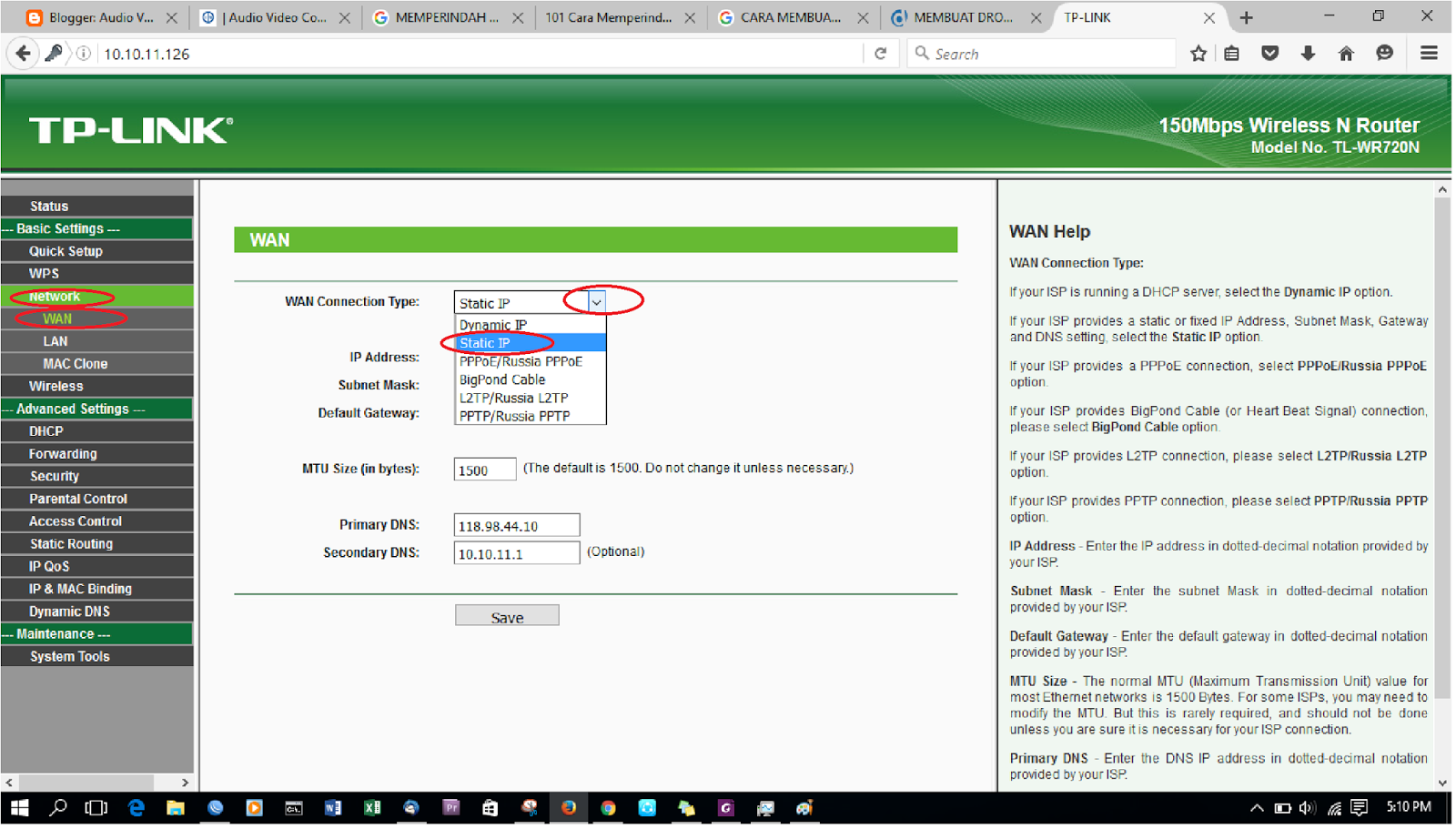Choose PPPoE/Russia PPPoE connection type
This screenshot has width=1456, height=829.
pyautogui.click(x=531, y=361)
